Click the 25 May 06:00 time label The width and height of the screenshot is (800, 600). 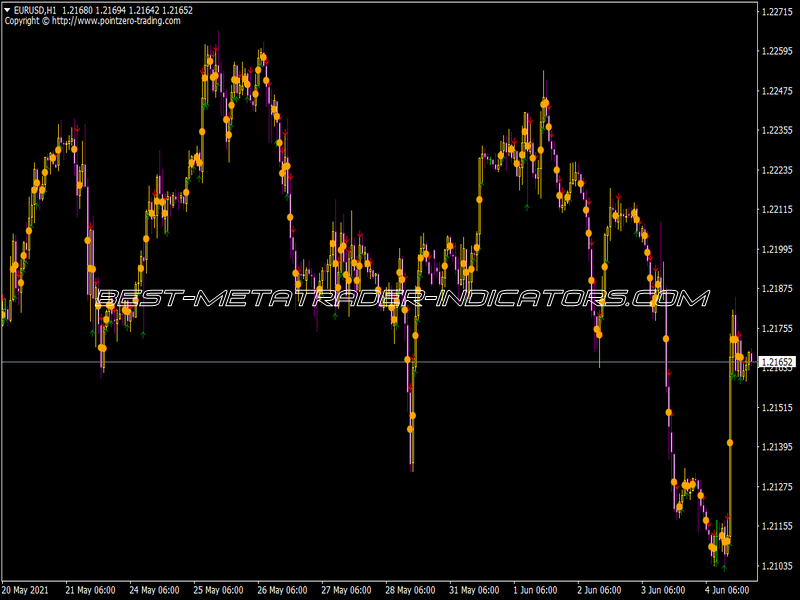pos(218,590)
